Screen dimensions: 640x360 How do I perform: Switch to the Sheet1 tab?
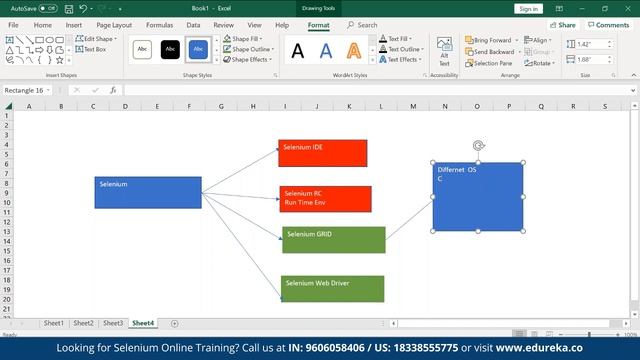click(x=54, y=323)
